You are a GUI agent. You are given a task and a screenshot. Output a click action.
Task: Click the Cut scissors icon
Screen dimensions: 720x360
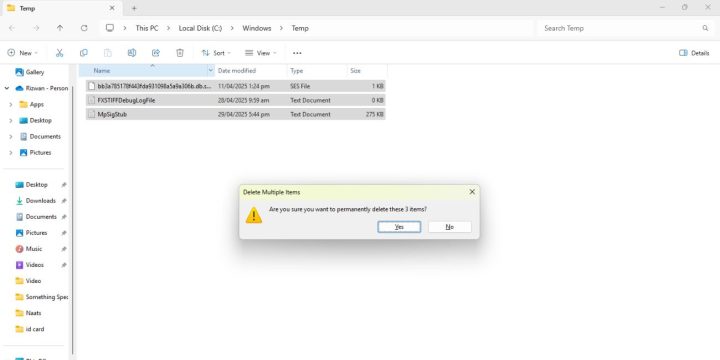pyautogui.click(x=59, y=53)
